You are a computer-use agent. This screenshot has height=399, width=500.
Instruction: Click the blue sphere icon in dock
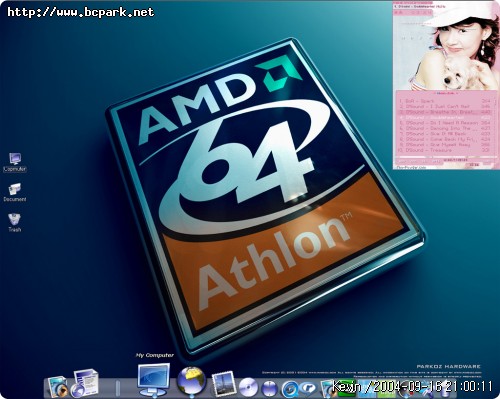(x=270, y=388)
